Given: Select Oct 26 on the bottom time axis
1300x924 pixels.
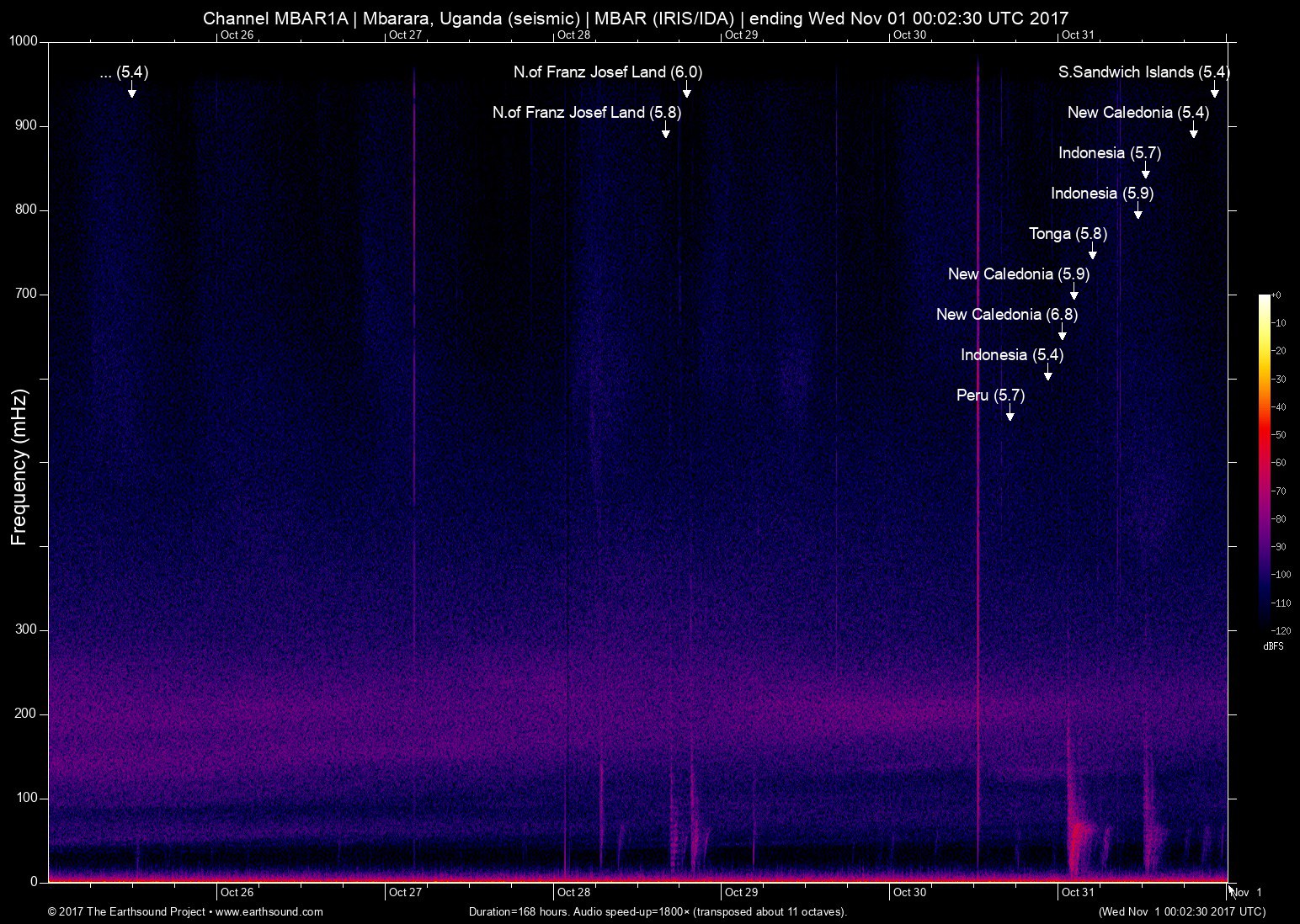Looking at the screenshot, I should (237, 892).
